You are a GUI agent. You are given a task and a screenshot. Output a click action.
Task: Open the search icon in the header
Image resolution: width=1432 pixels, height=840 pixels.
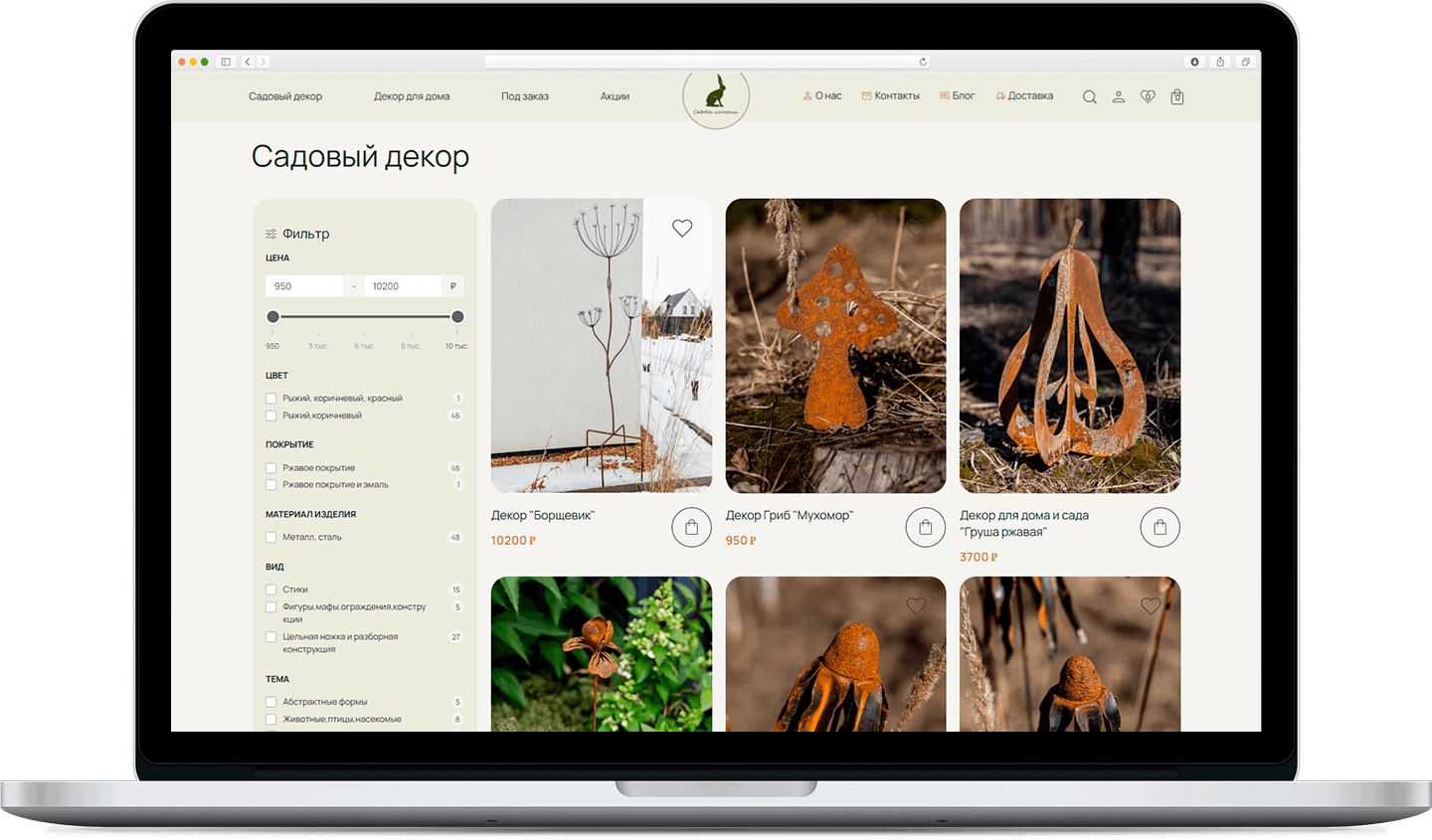[x=1089, y=96]
